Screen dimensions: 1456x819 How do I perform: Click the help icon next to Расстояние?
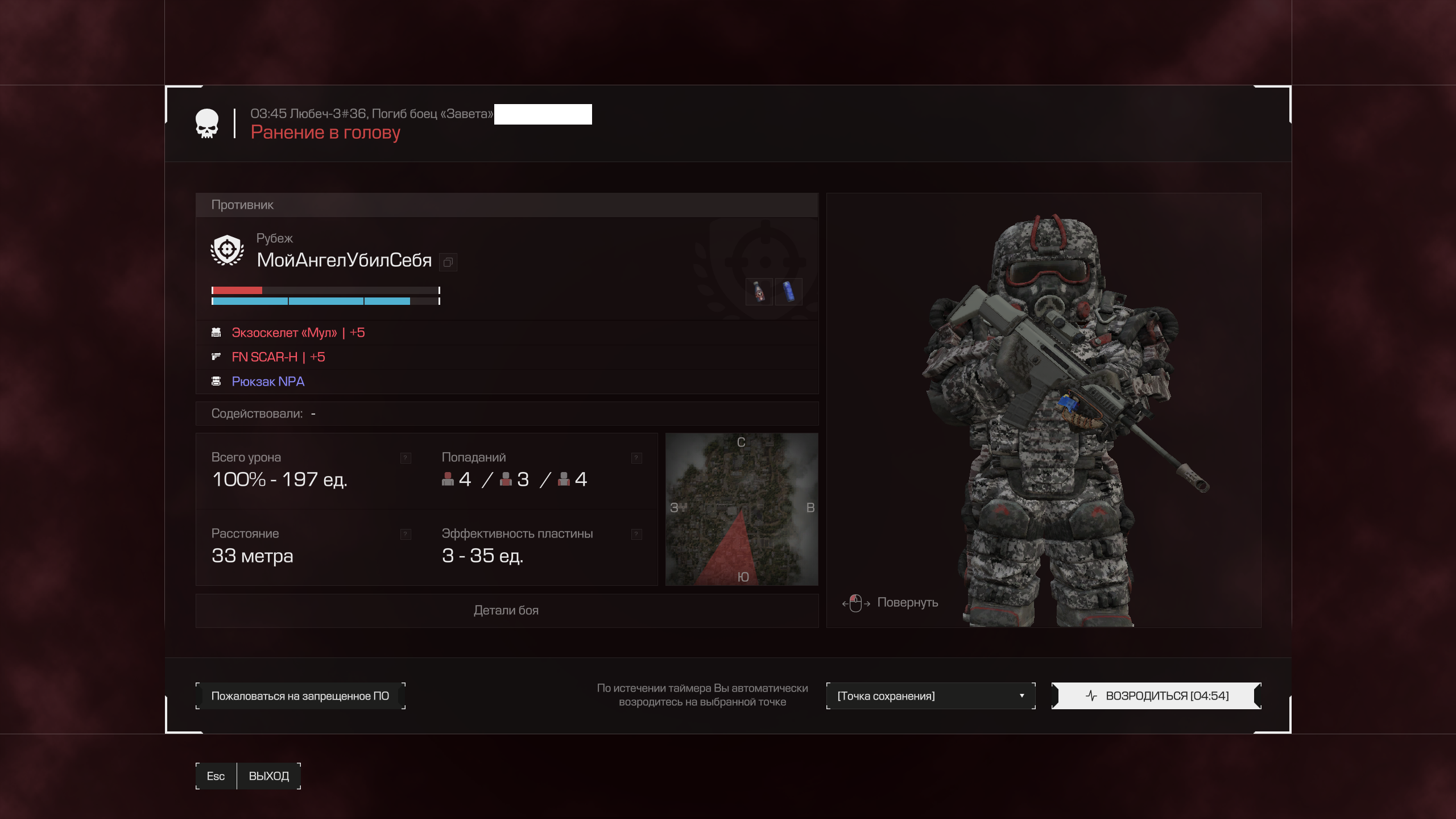[406, 534]
